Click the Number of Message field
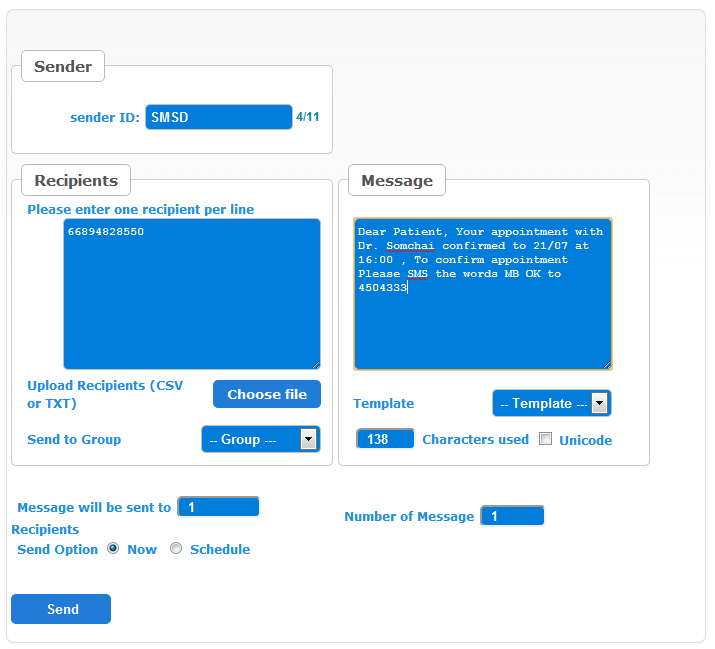Image resolution: width=715 pixels, height=649 pixels. [512, 516]
